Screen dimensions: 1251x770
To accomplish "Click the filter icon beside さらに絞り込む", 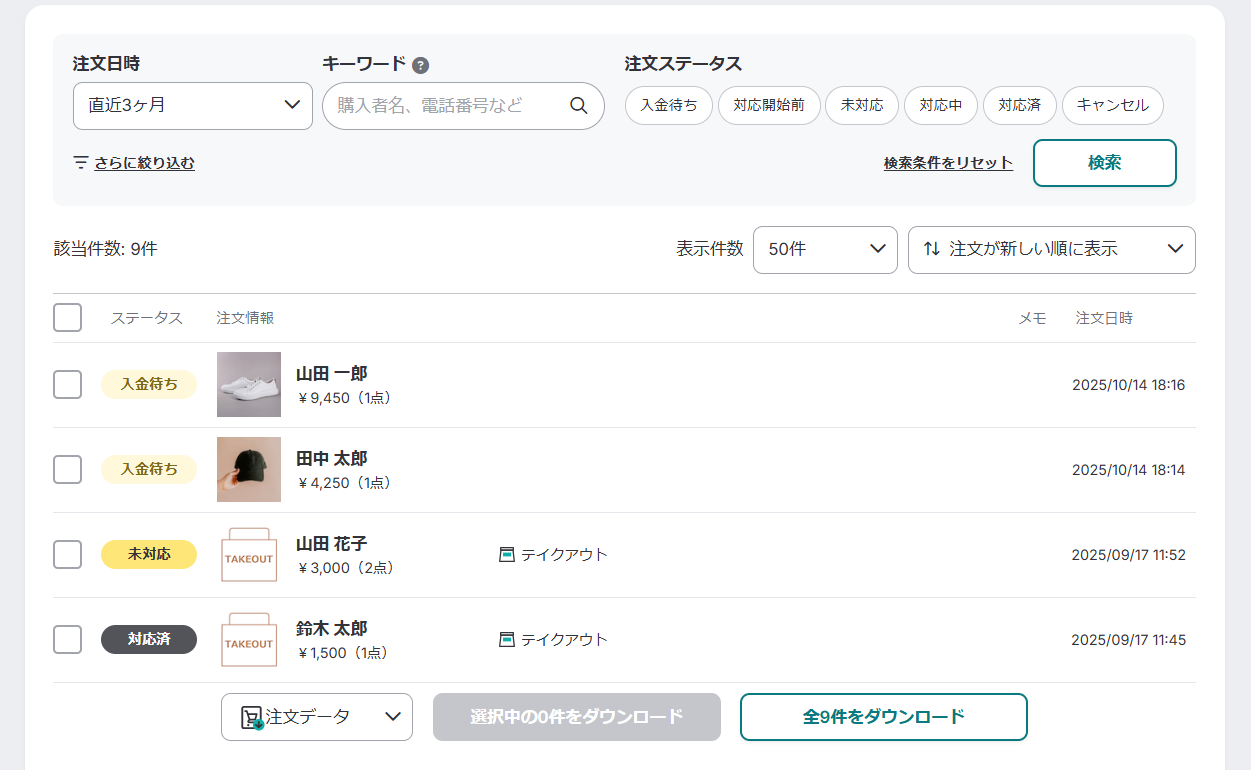I will (x=81, y=162).
